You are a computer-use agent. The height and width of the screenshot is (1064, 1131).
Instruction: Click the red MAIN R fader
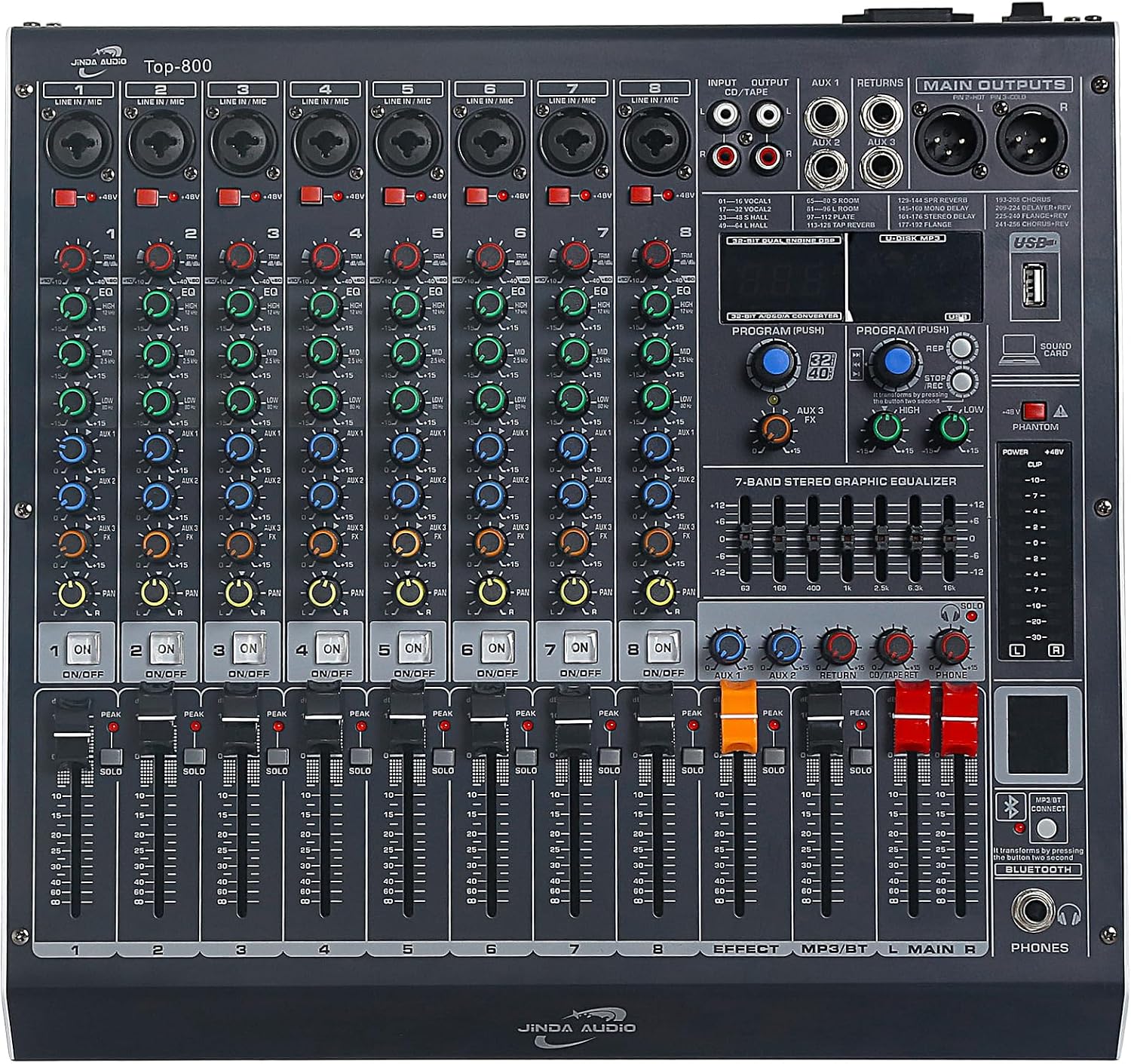pos(958,718)
